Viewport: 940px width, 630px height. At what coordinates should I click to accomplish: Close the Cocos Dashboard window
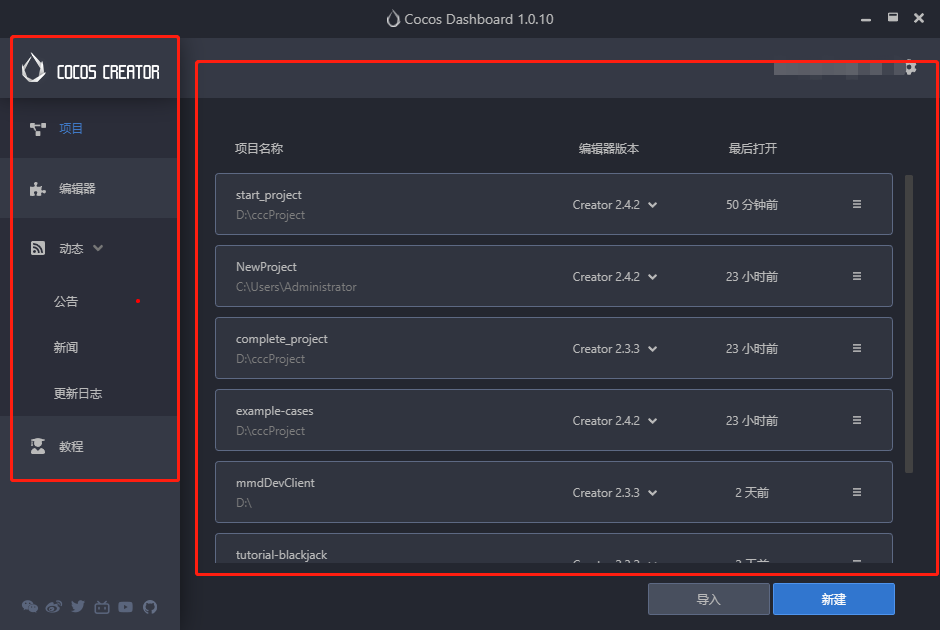(919, 18)
